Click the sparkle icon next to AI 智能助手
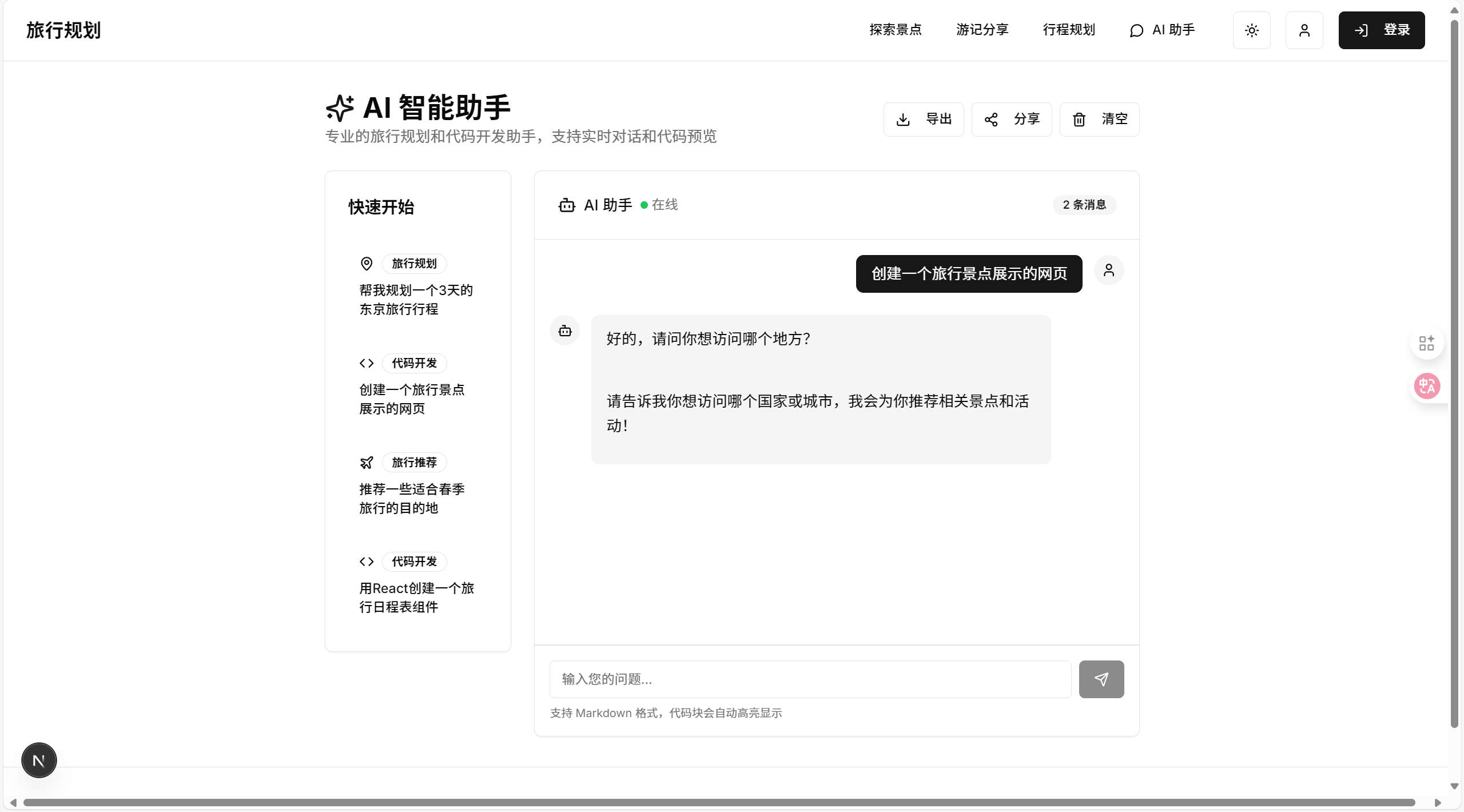Screen dimensions: 1464x812 pyautogui.click(x=340, y=108)
